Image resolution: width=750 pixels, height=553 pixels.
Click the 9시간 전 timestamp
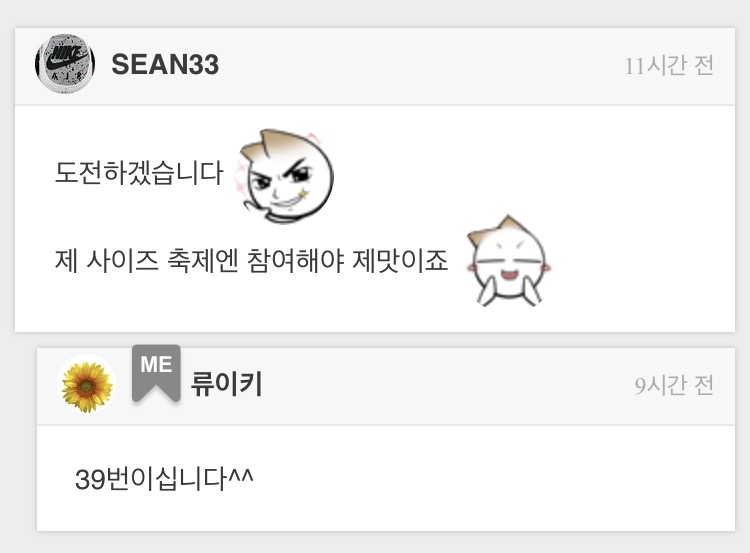click(x=674, y=386)
